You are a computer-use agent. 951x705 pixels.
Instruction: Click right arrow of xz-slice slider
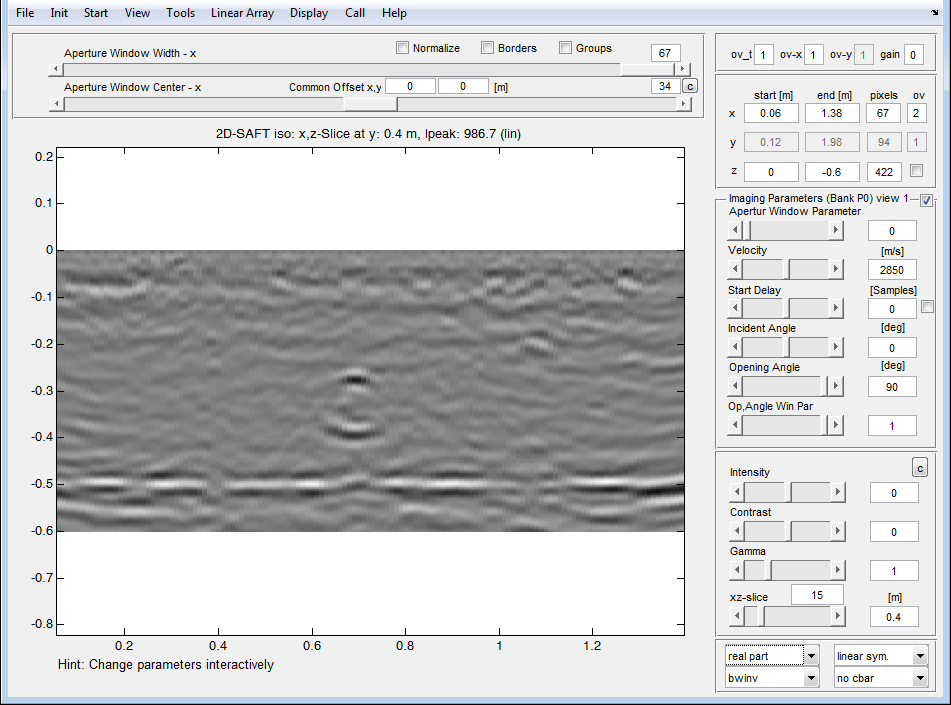point(838,616)
